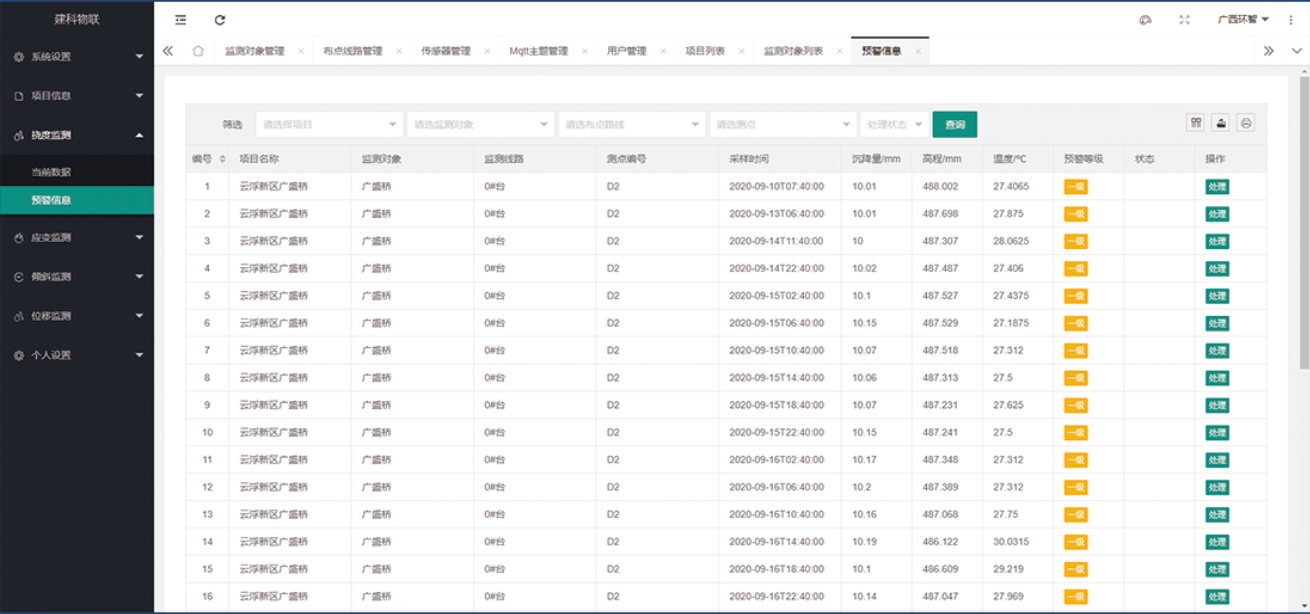
Task: Click the refresh page icon
Action: point(220,20)
